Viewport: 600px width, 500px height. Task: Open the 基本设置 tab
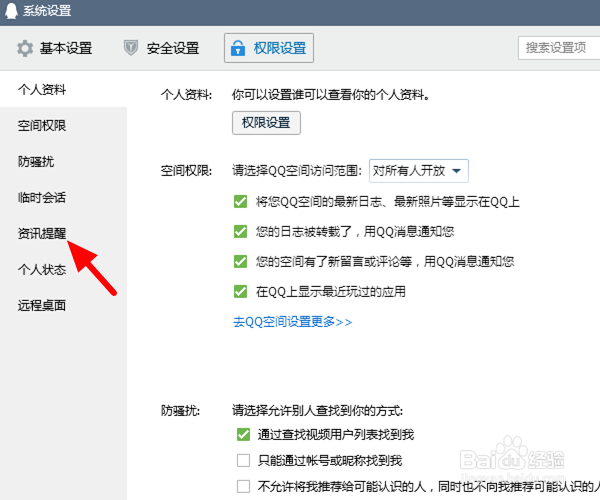click(55, 49)
